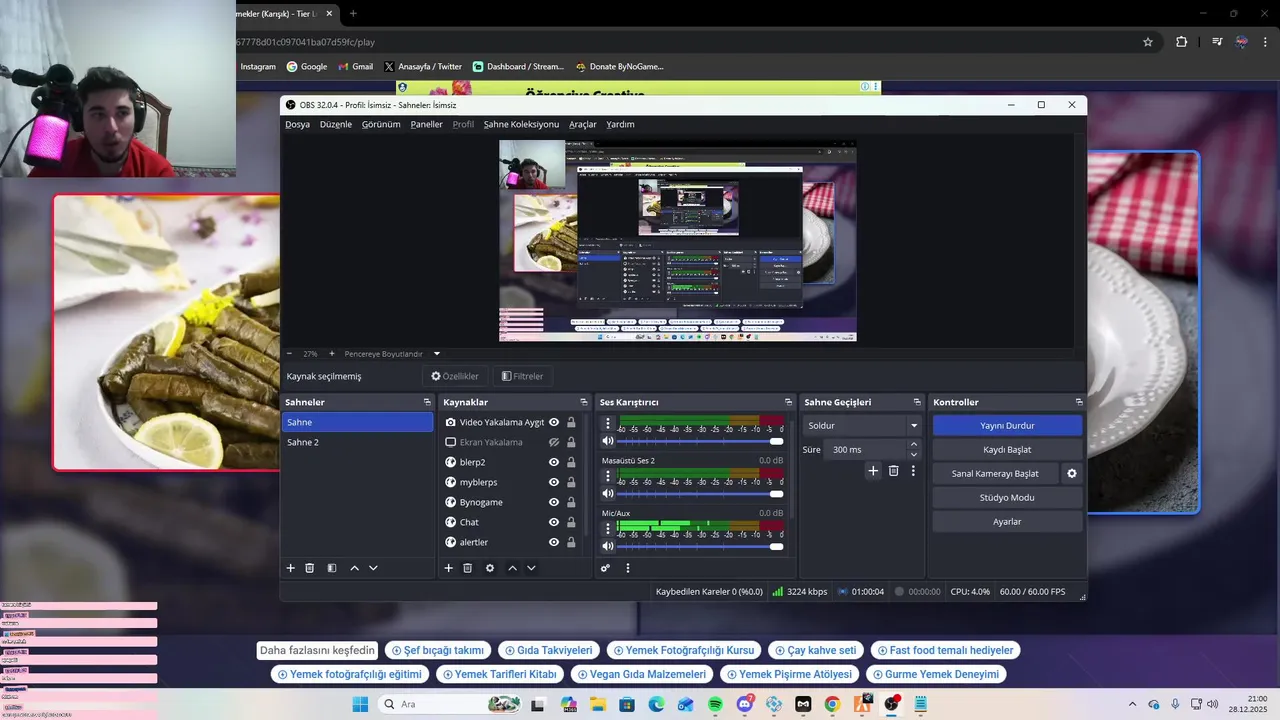Open Masaüstü Ses 2 three-dot options menu

pos(607,477)
